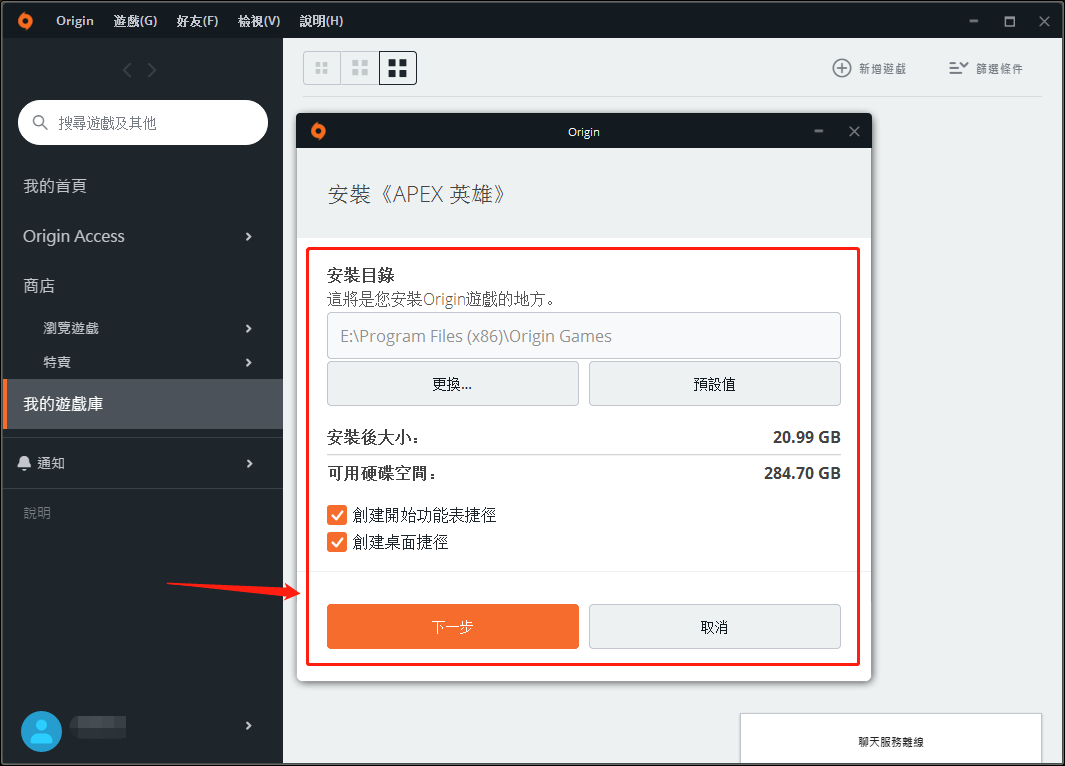Expand the 瀏覽遊戲 submenu arrow
The width and height of the screenshot is (1065, 766).
click(x=249, y=329)
